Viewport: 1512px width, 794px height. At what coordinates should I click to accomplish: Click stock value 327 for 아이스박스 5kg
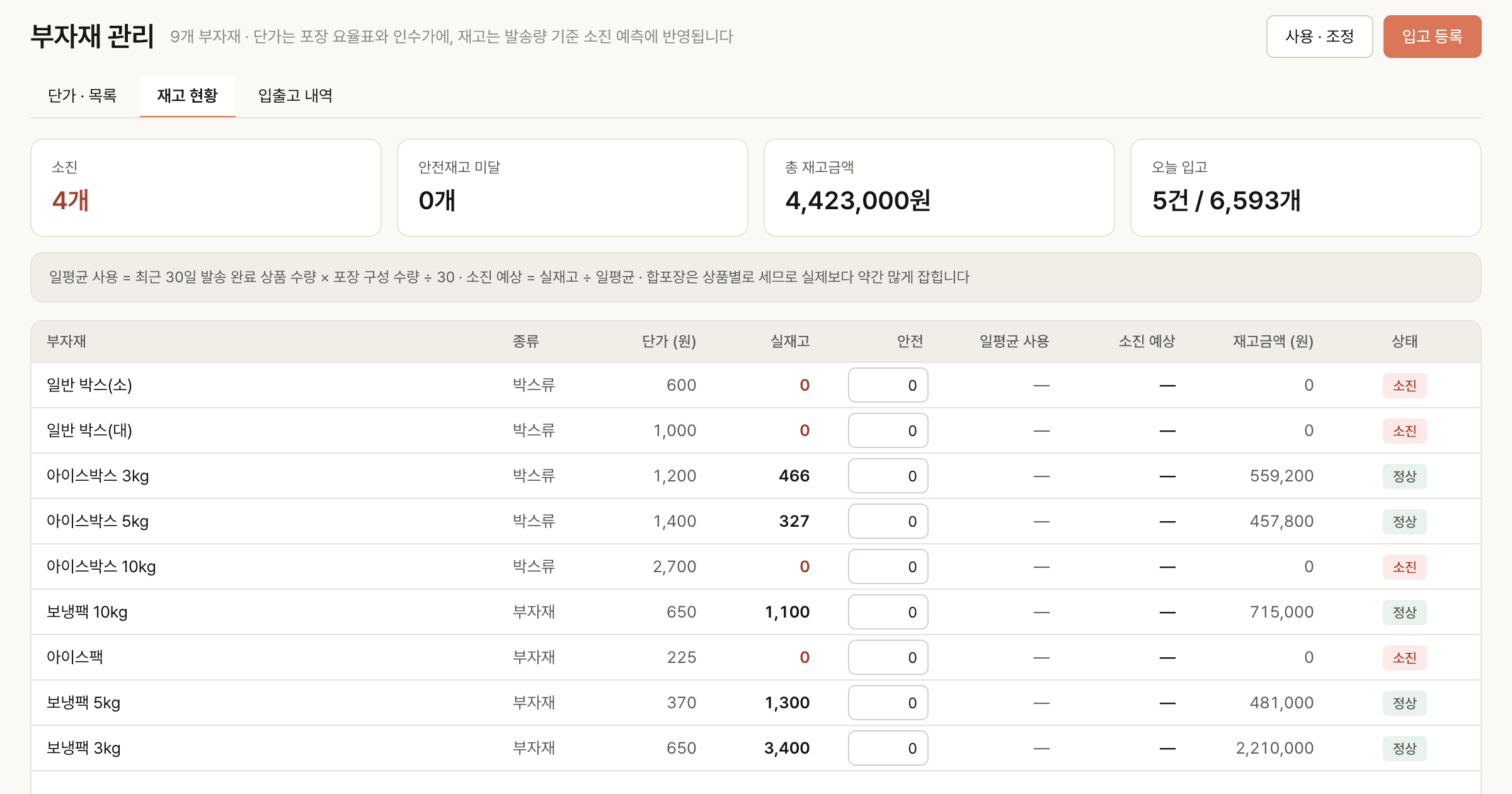click(x=794, y=521)
